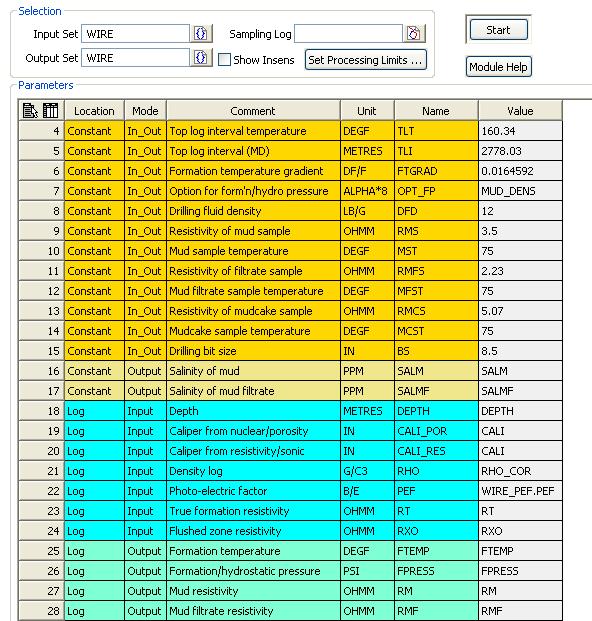Select 'Salinity of mud filtrate' comment

tap(253, 391)
